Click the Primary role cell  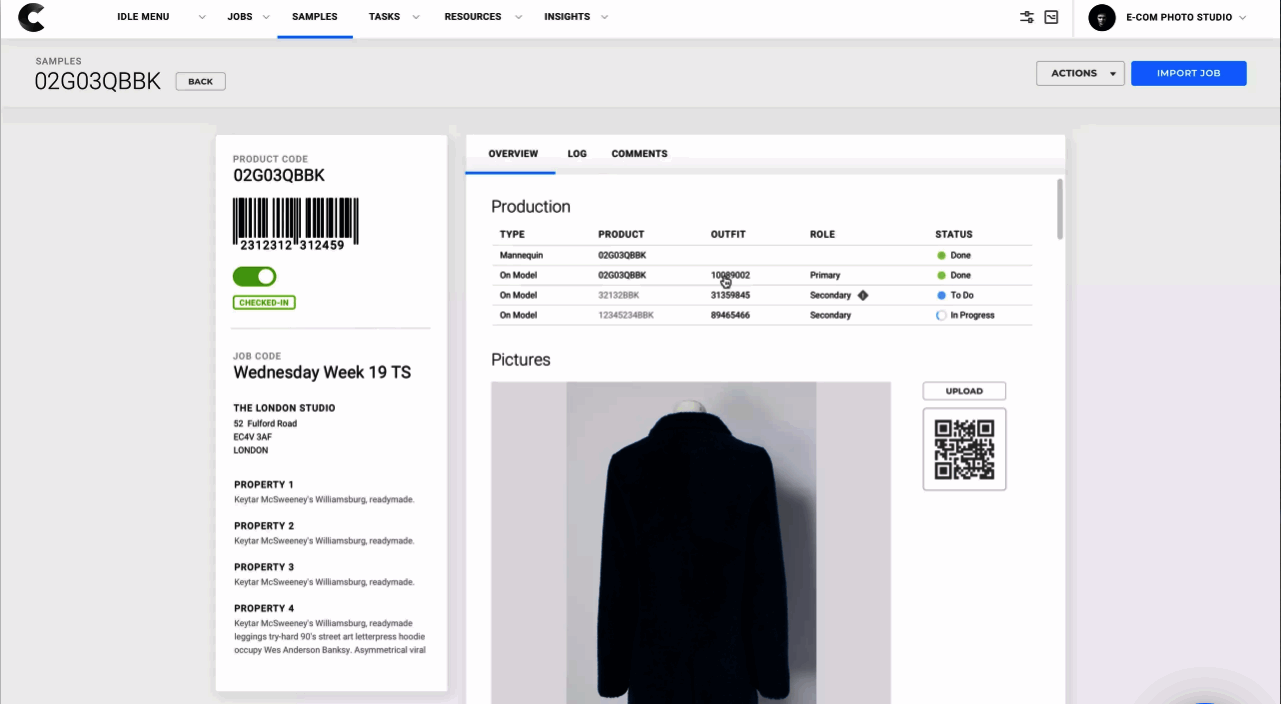tap(825, 275)
